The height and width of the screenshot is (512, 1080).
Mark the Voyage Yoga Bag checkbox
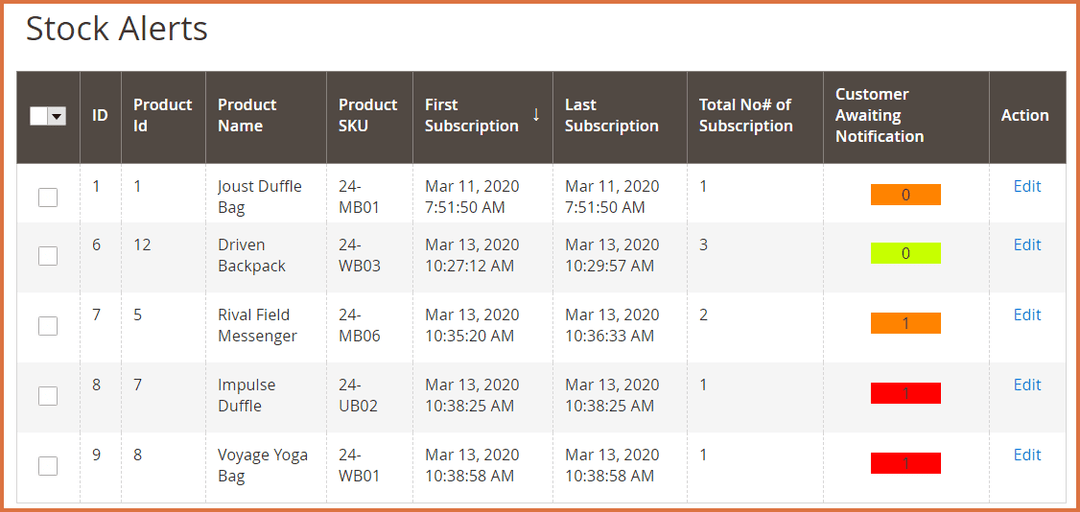tap(48, 466)
